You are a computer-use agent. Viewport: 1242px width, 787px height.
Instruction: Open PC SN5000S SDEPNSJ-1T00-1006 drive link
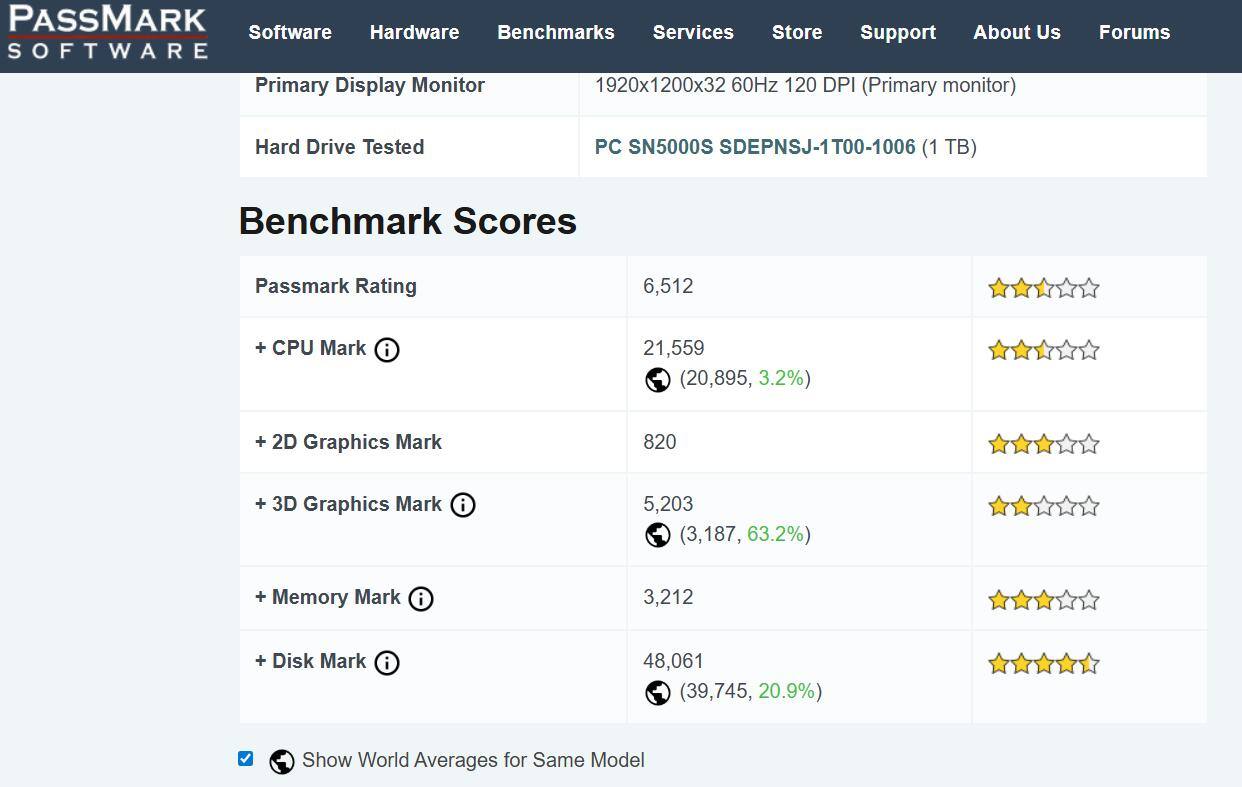click(755, 147)
